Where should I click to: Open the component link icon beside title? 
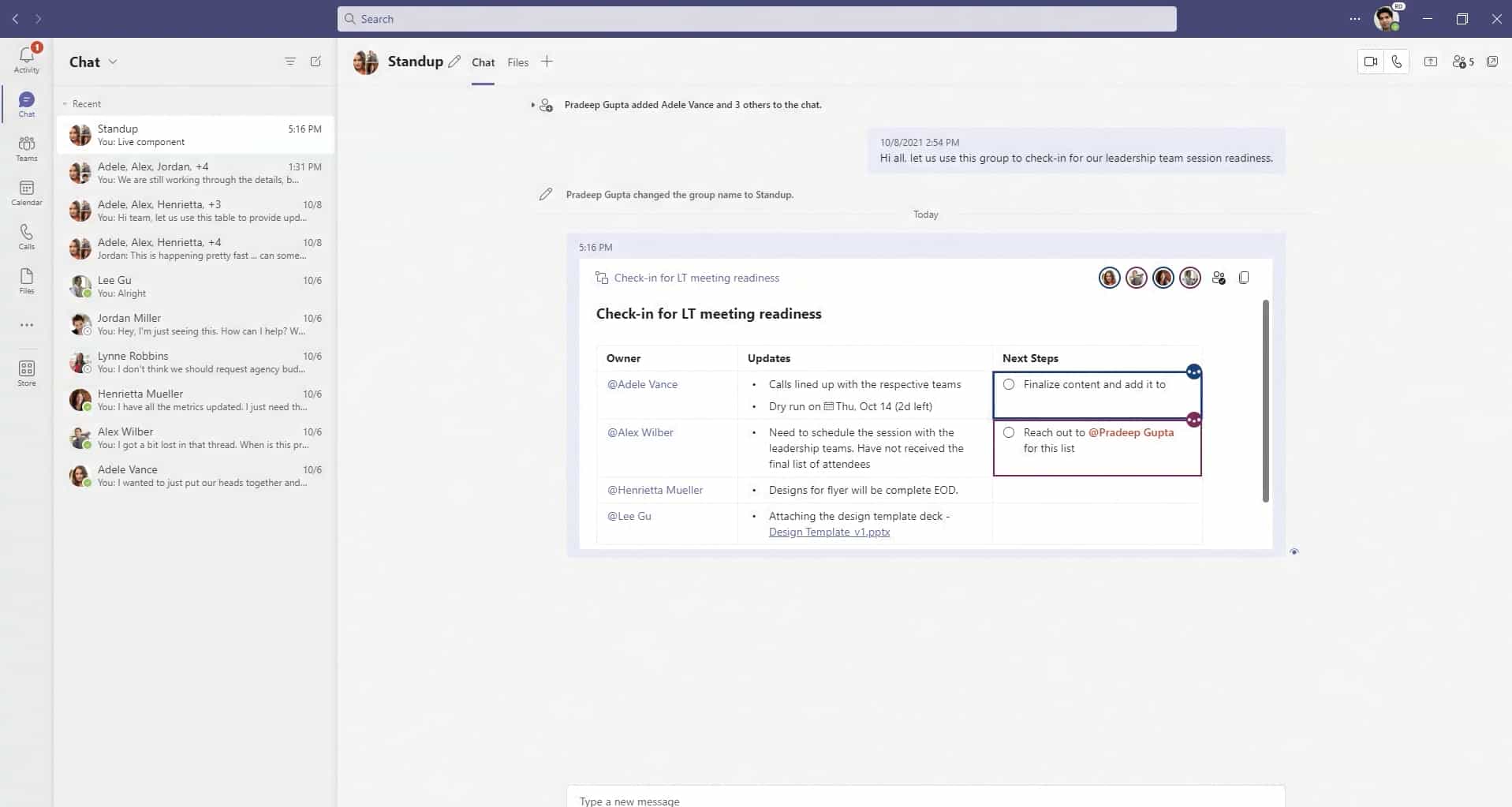click(602, 278)
